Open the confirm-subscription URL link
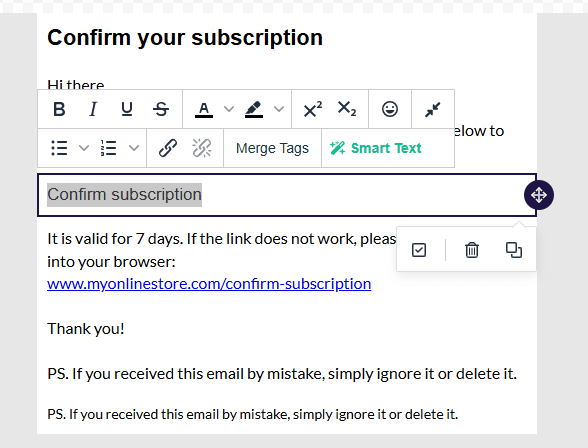 [209, 284]
